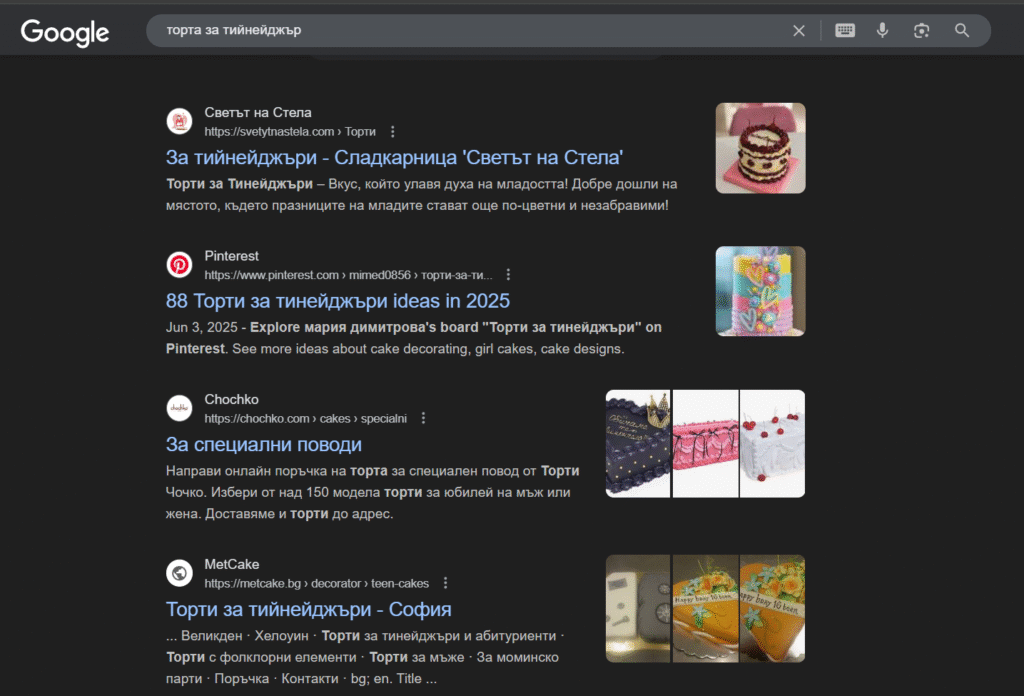Expand three-dot menu for Chochko result
The image size is (1024, 696).
point(423,418)
